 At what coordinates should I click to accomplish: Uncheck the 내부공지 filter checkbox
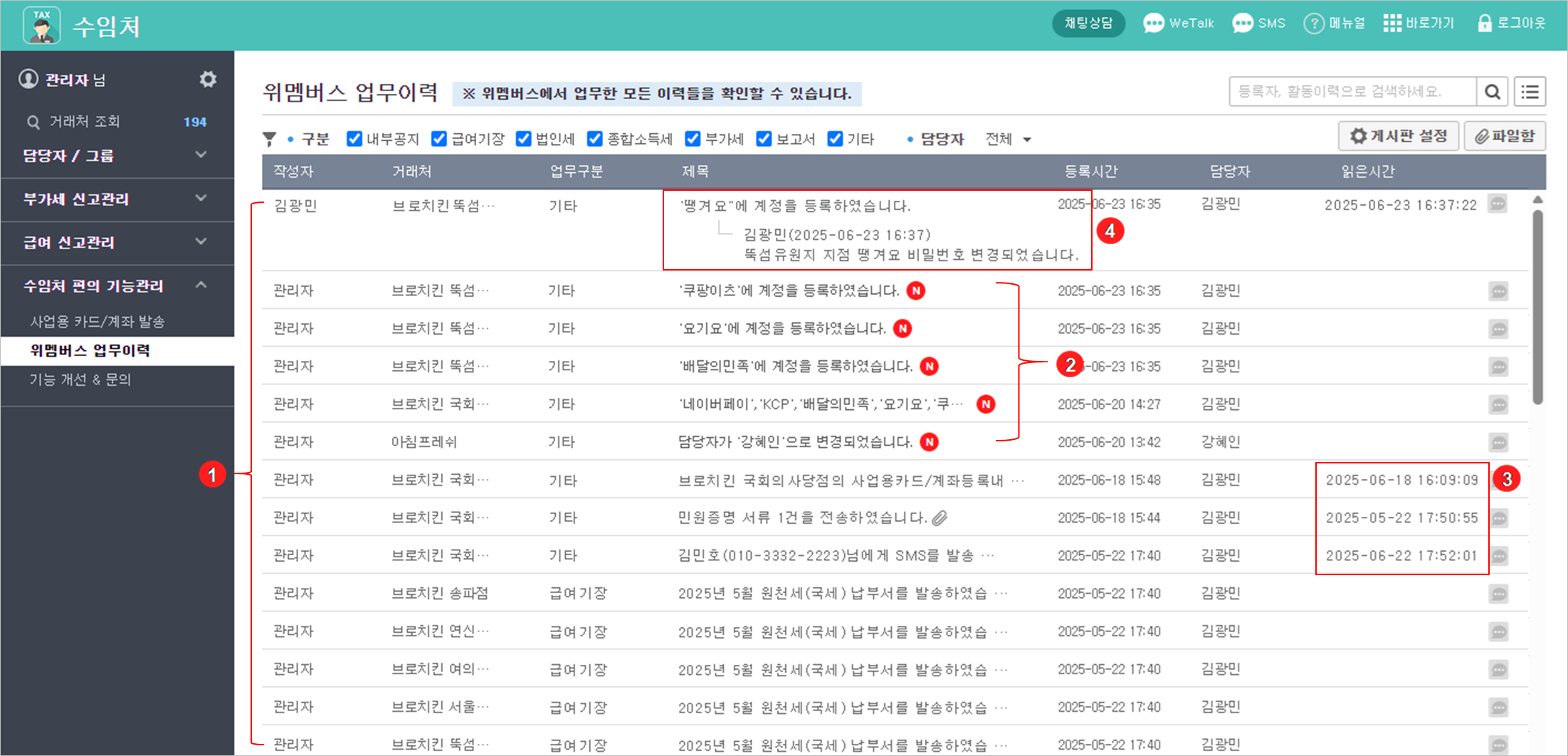(x=354, y=138)
